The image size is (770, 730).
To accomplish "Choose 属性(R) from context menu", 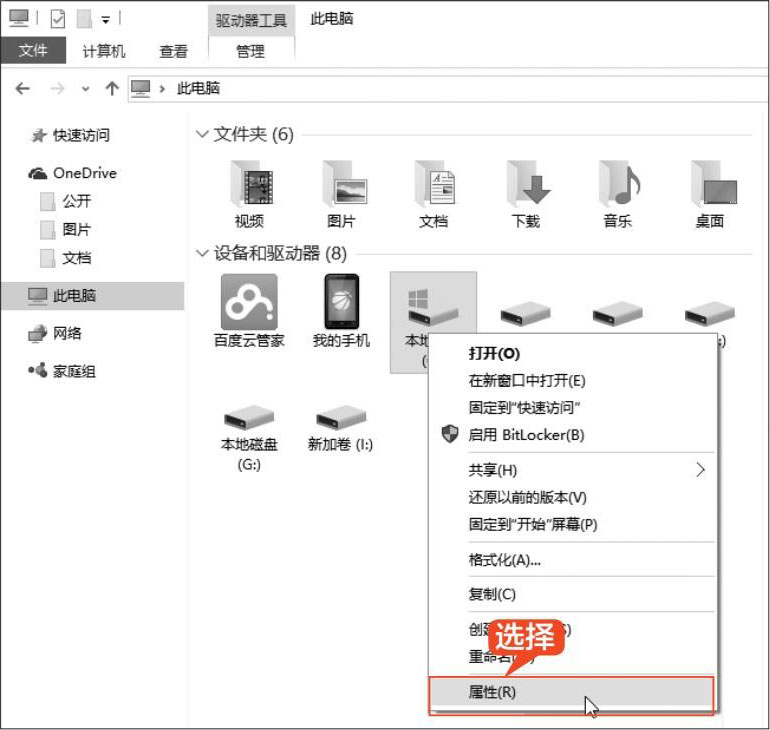I will pos(571,693).
